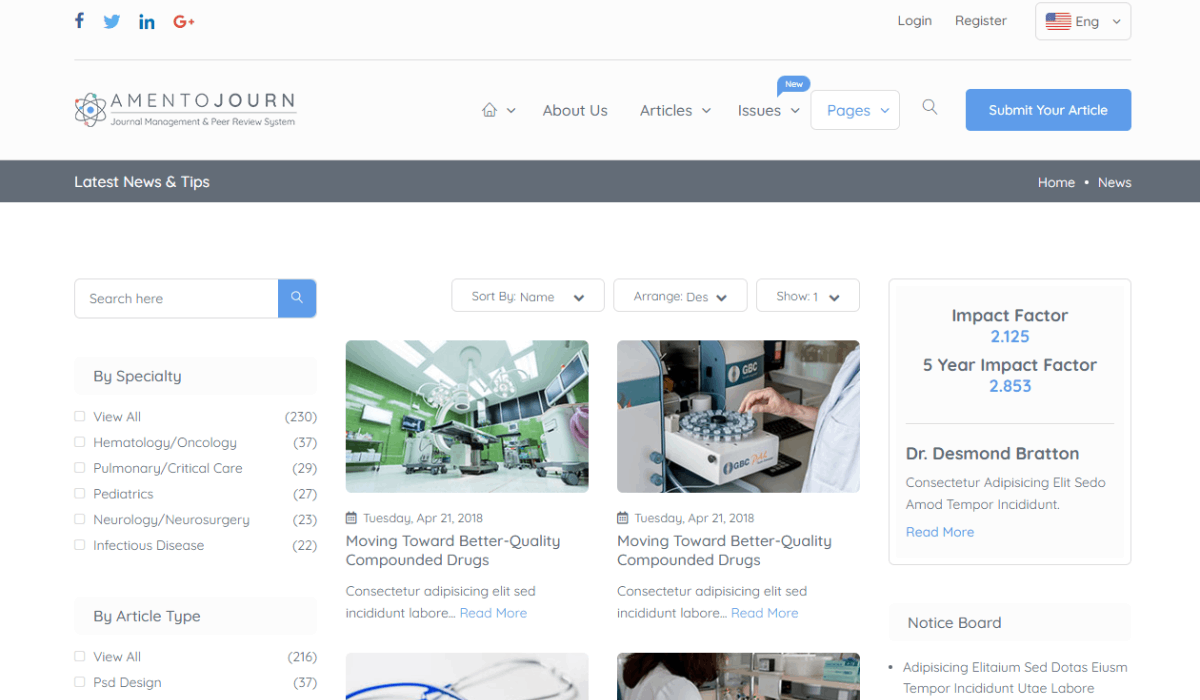This screenshot has height=700, width=1200.
Task: Click the News breadcrumb text
Action: click(x=1114, y=182)
